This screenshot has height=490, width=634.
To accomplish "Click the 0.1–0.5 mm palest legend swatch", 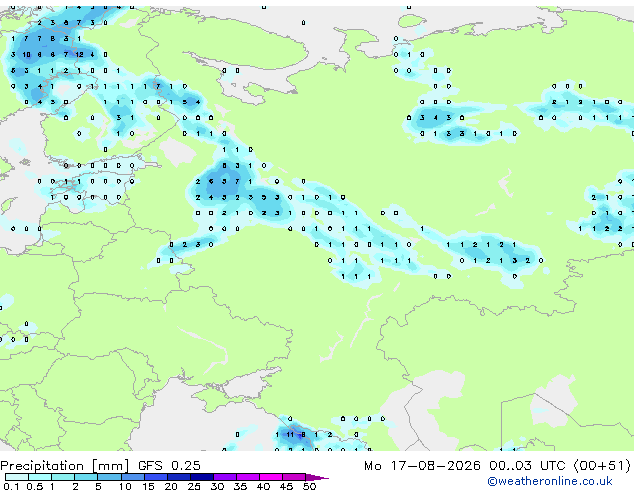I will [17, 477].
